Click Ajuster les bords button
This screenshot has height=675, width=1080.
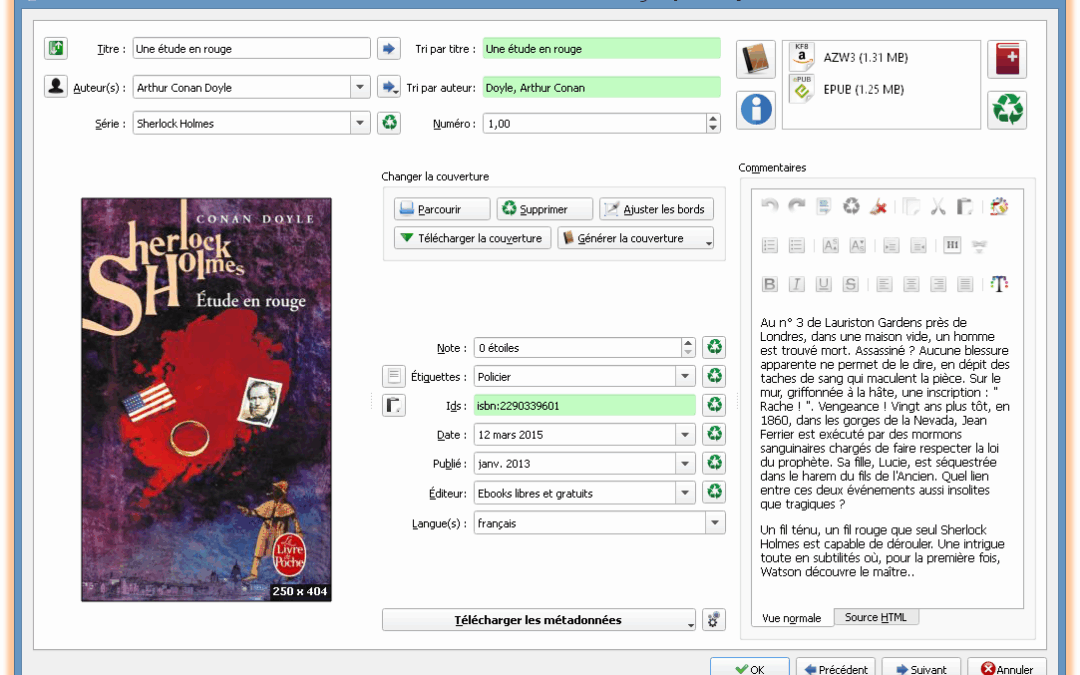[x=656, y=209]
